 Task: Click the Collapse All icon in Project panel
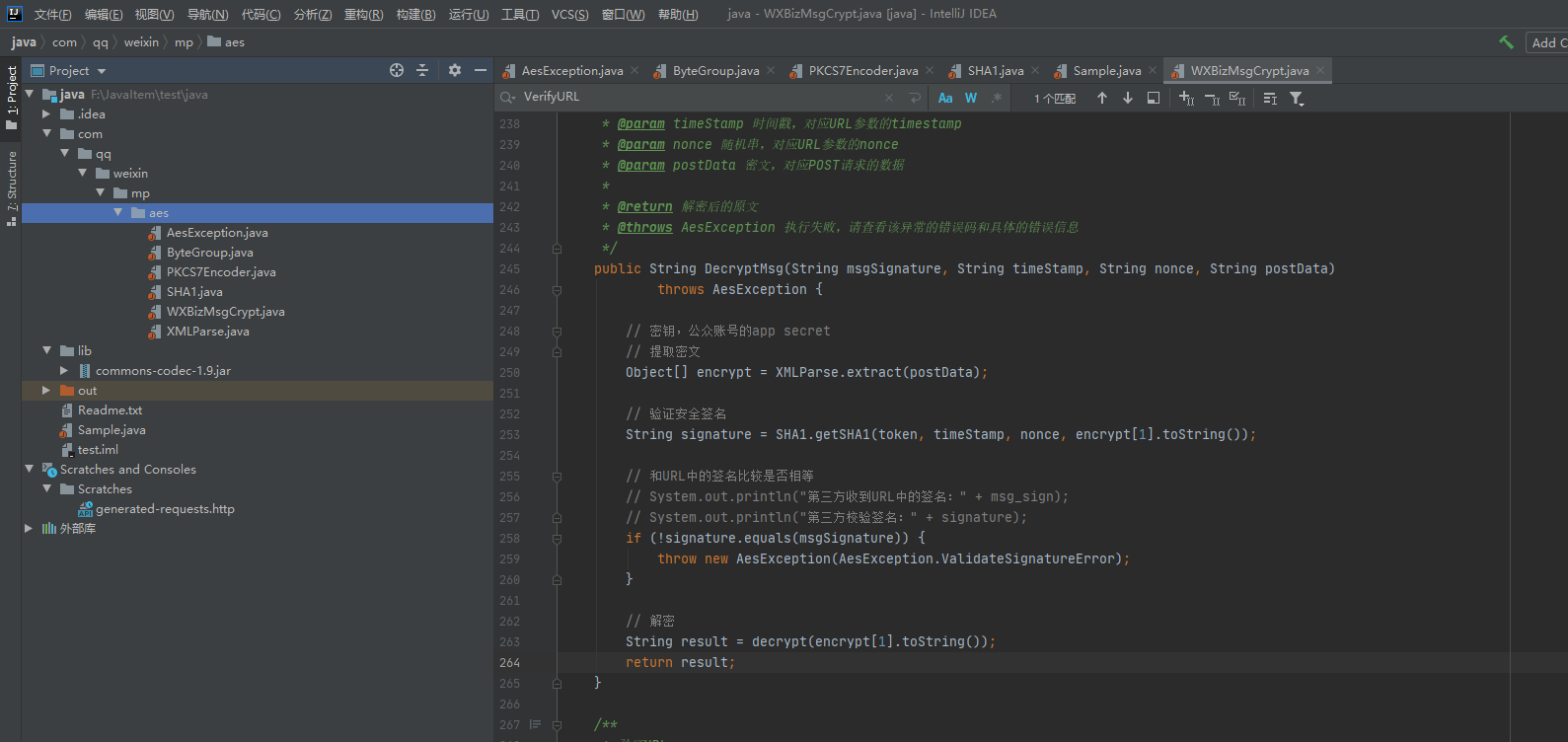click(422, 70)
